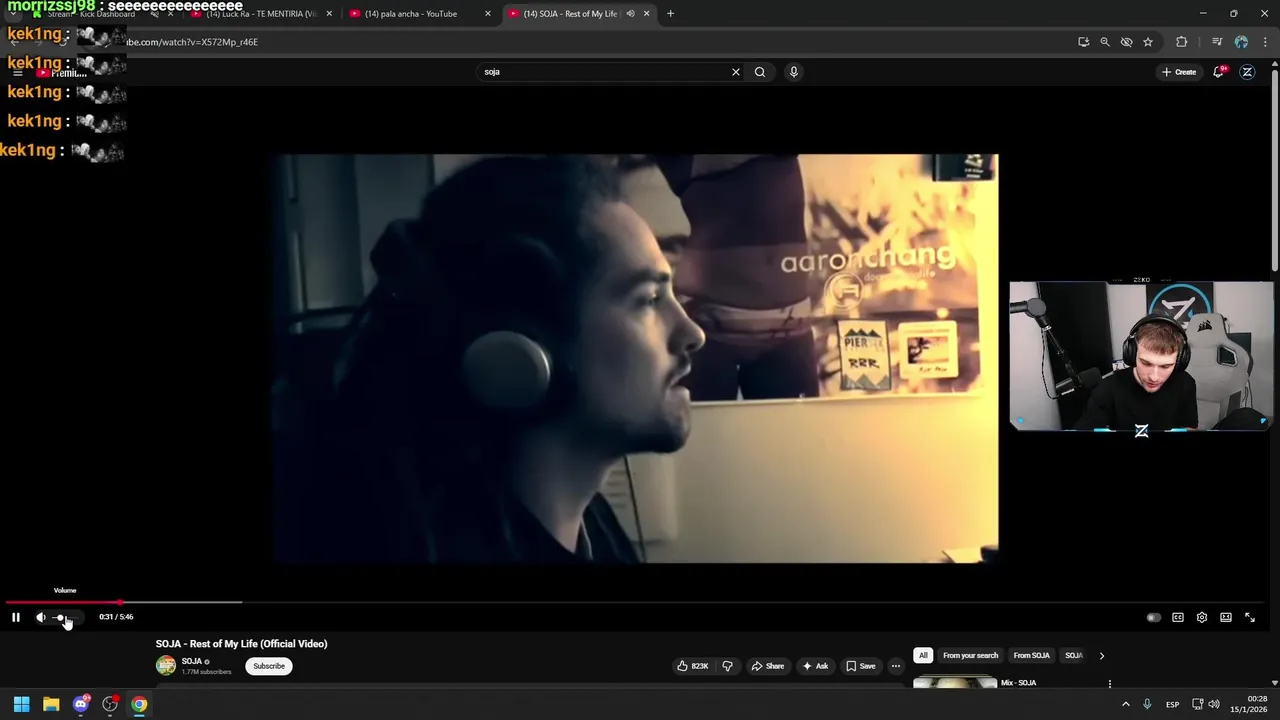Click the volume slider knob
The width and height of the screenshot is (1280, 720).
coord(61,617)
